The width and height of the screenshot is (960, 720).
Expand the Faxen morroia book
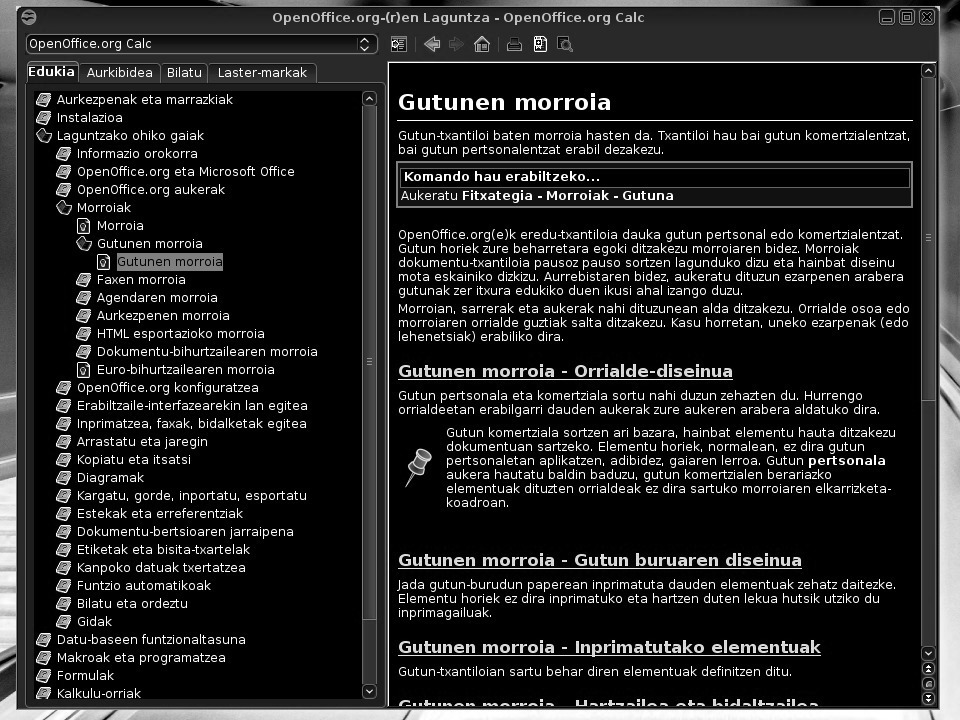point(131,280)
